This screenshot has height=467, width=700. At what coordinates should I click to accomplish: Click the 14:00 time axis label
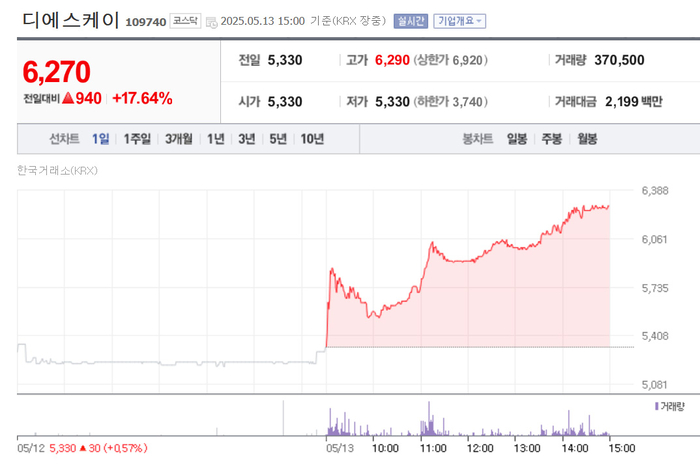pyautogui.click(x=575, y=448)
